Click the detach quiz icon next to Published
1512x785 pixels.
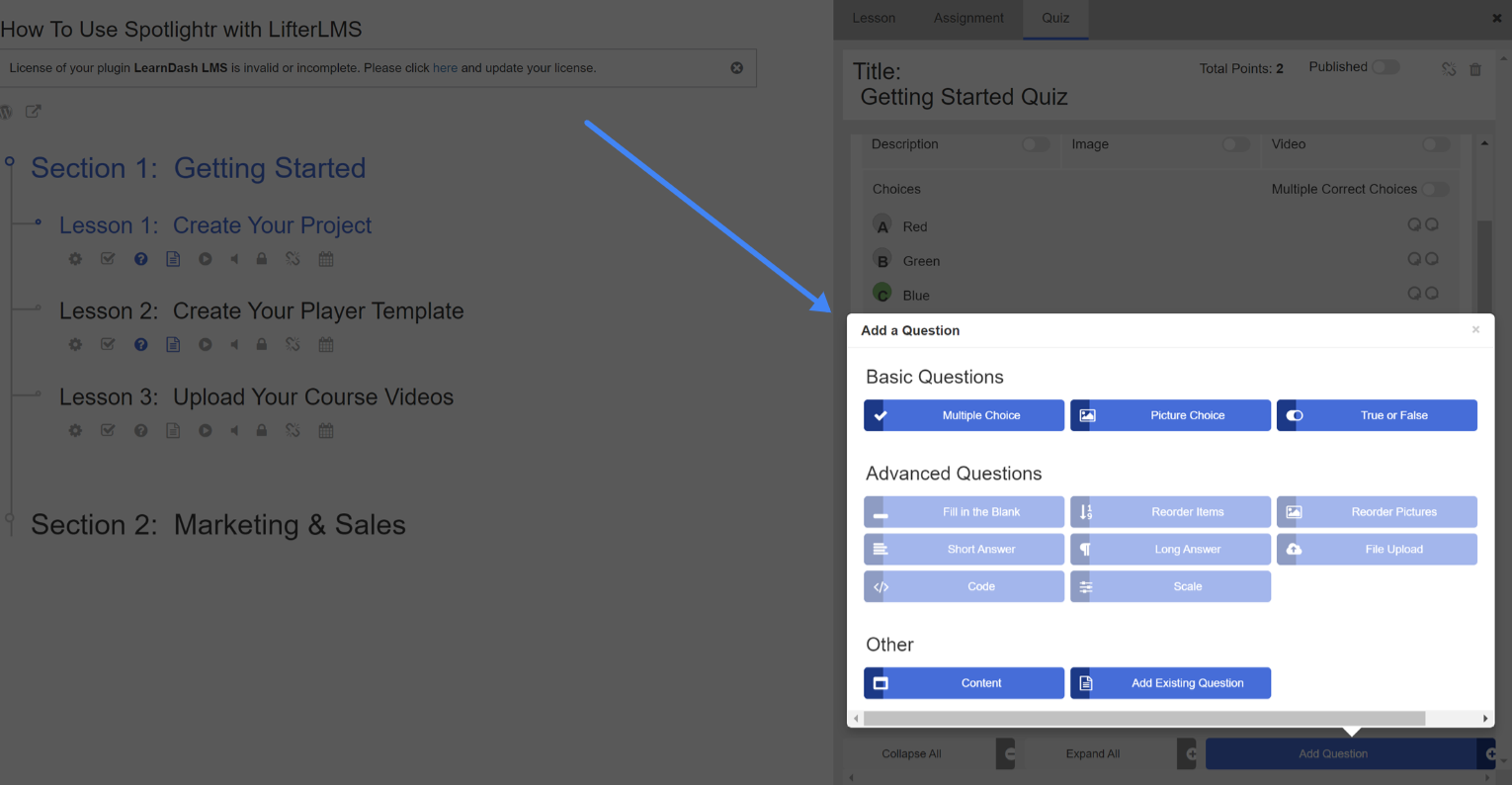1449,69
